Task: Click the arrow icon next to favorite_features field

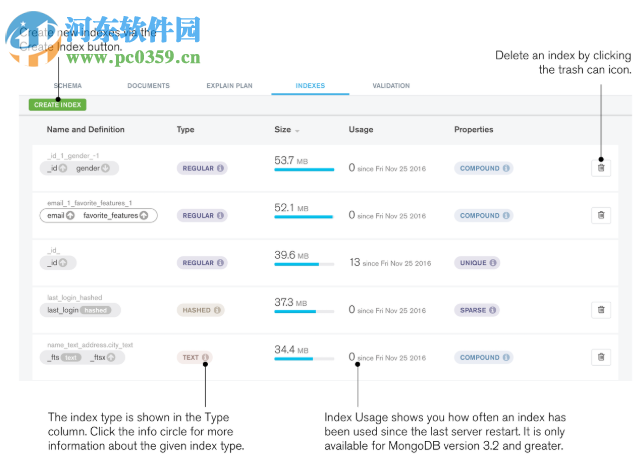Action: [144, 215]
